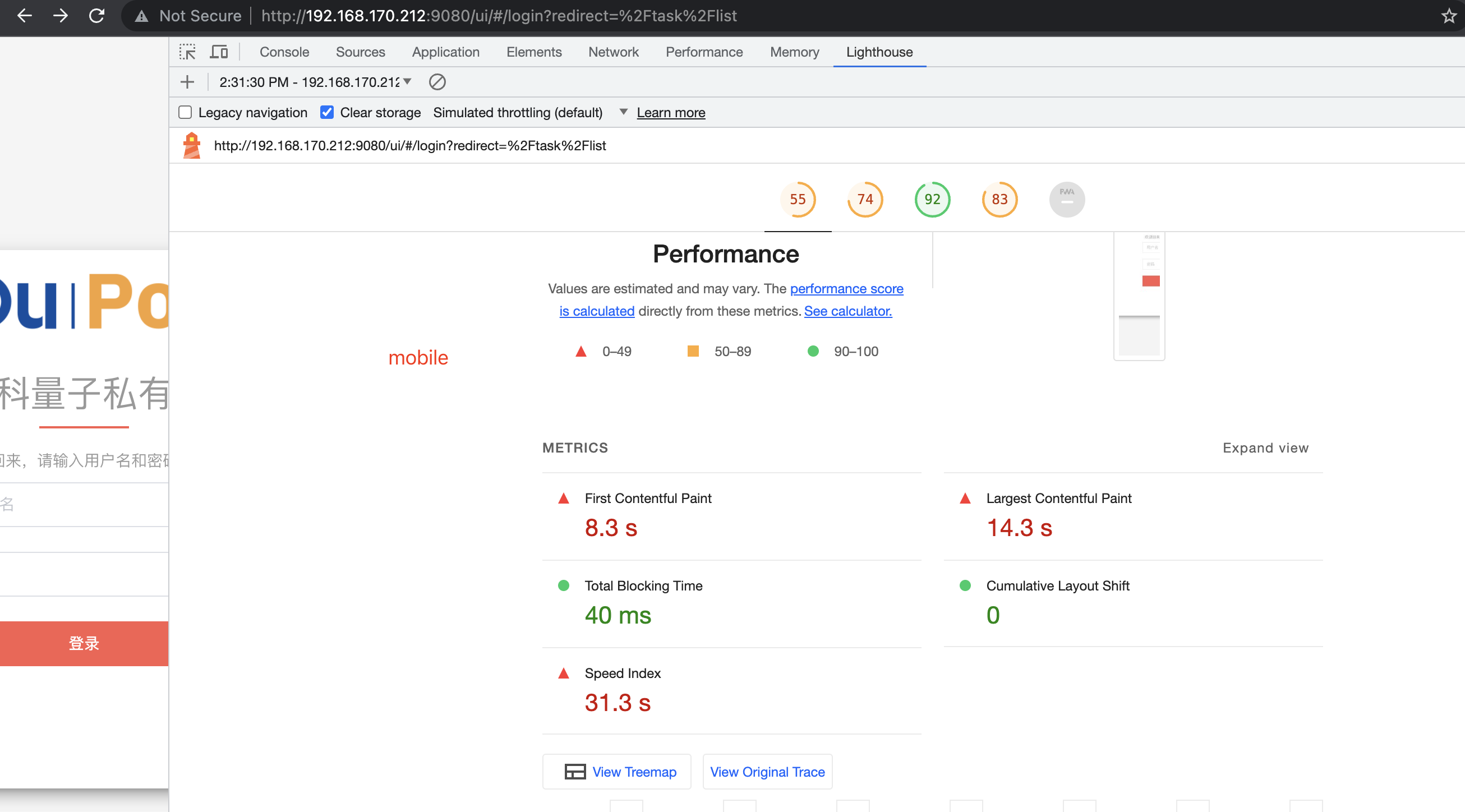Open the Console tab
Viewport: 1465px width, 812px height.
point(284,52)
